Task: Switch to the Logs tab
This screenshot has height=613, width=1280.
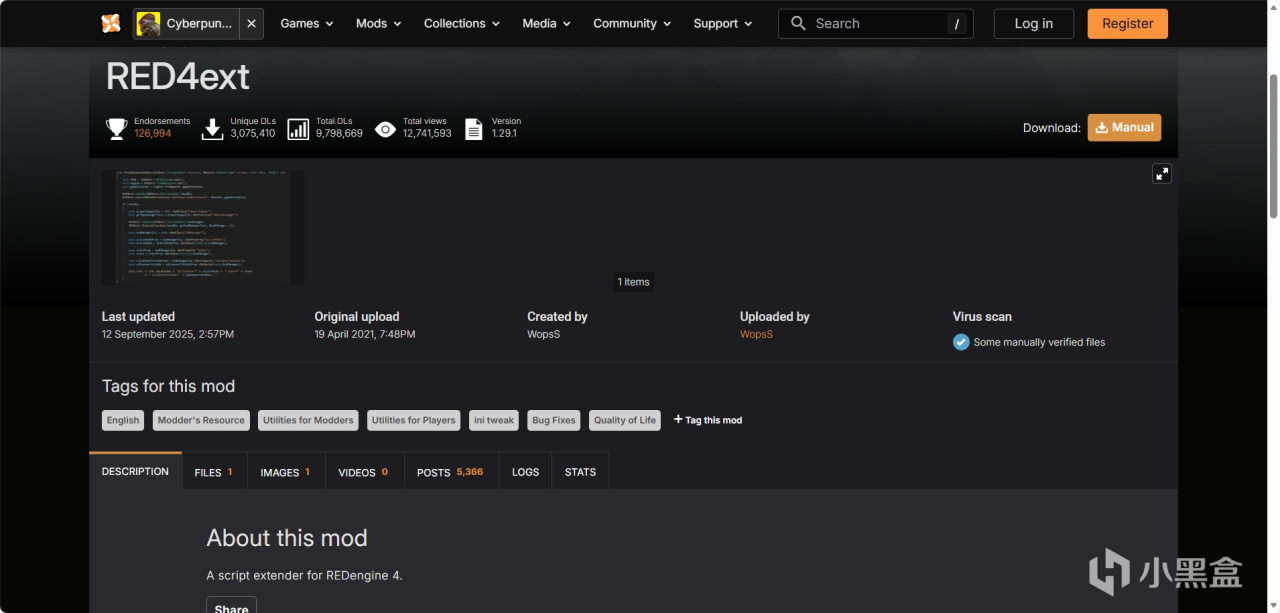Action: [525, 472]
